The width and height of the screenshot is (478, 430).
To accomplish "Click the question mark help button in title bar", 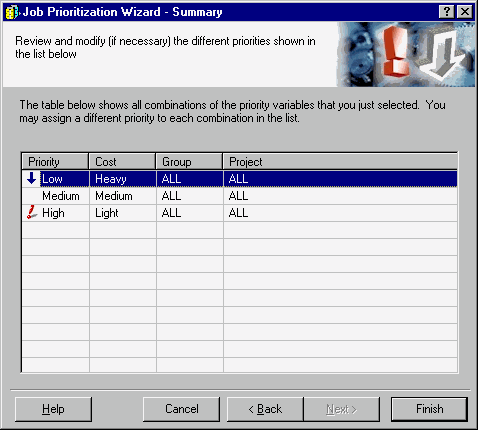I will (x=447, y=12).
